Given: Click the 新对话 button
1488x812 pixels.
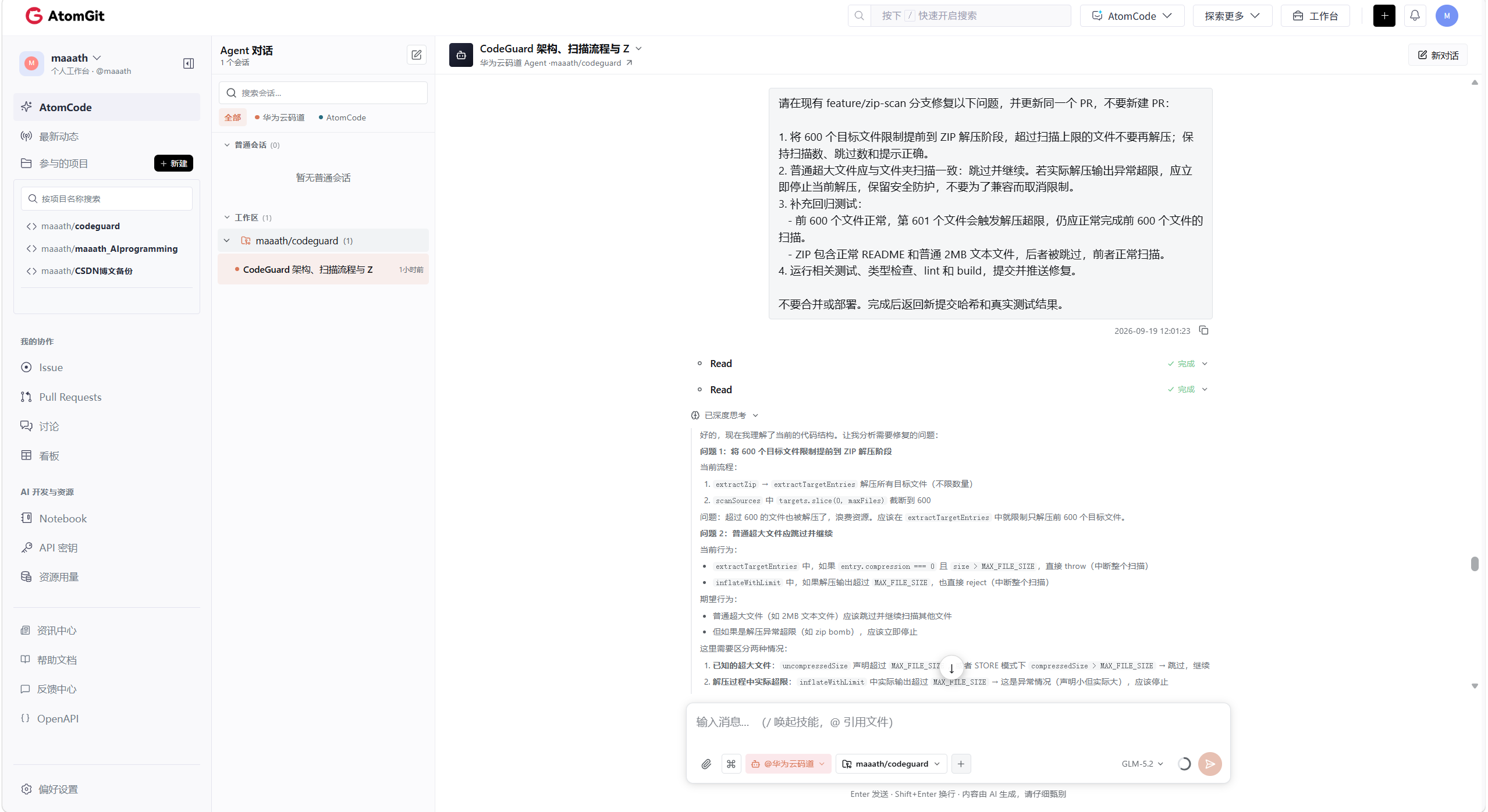Looking at the screenshot, I should [1437, 55].
